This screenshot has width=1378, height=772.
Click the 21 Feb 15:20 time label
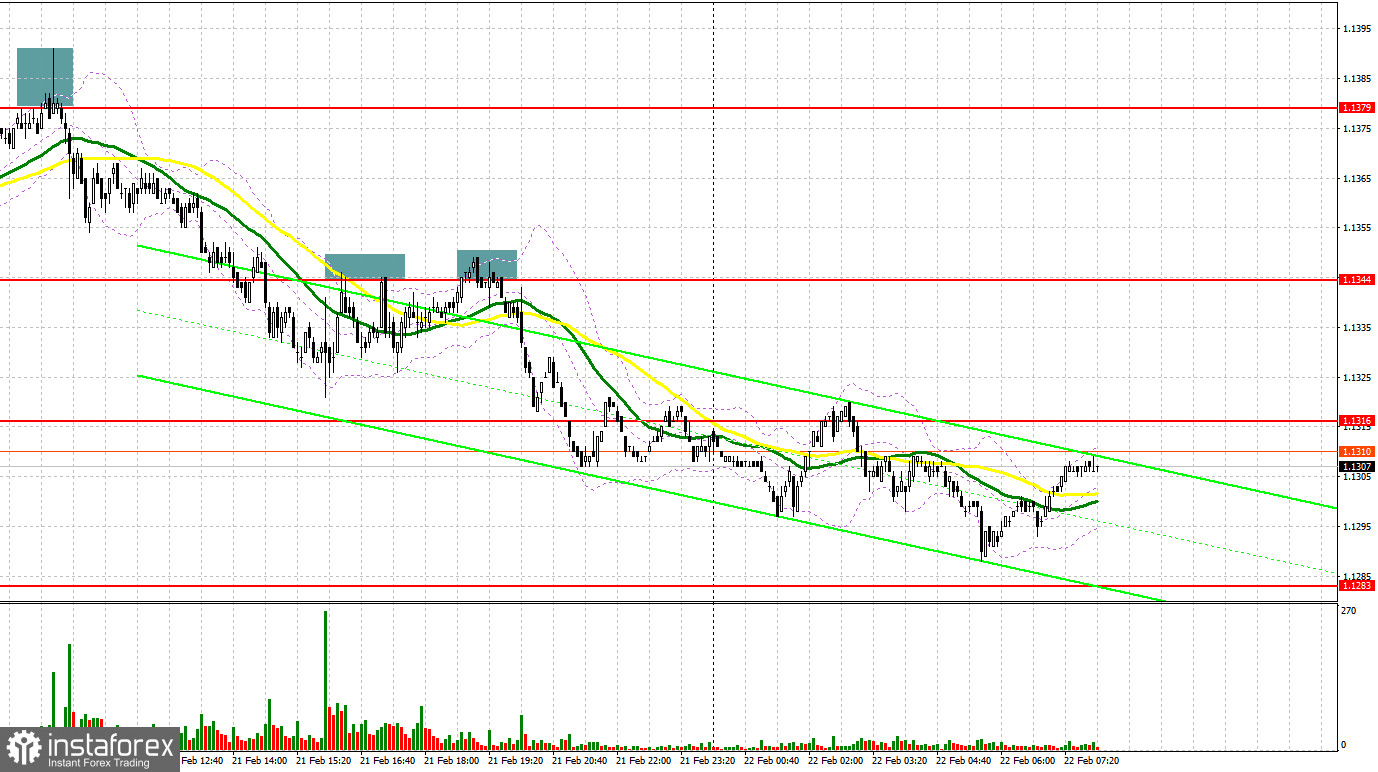[x=323, y=760]
